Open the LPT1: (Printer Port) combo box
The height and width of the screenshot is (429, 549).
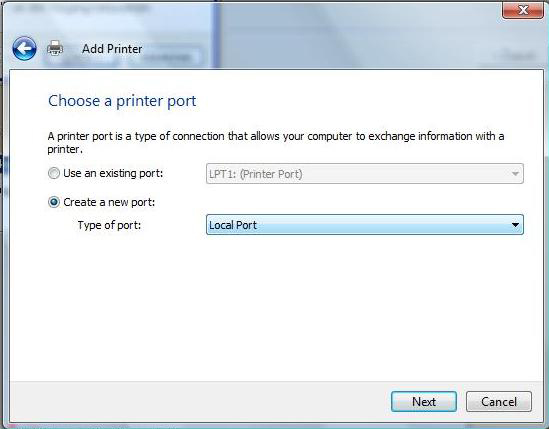[365, 174]
